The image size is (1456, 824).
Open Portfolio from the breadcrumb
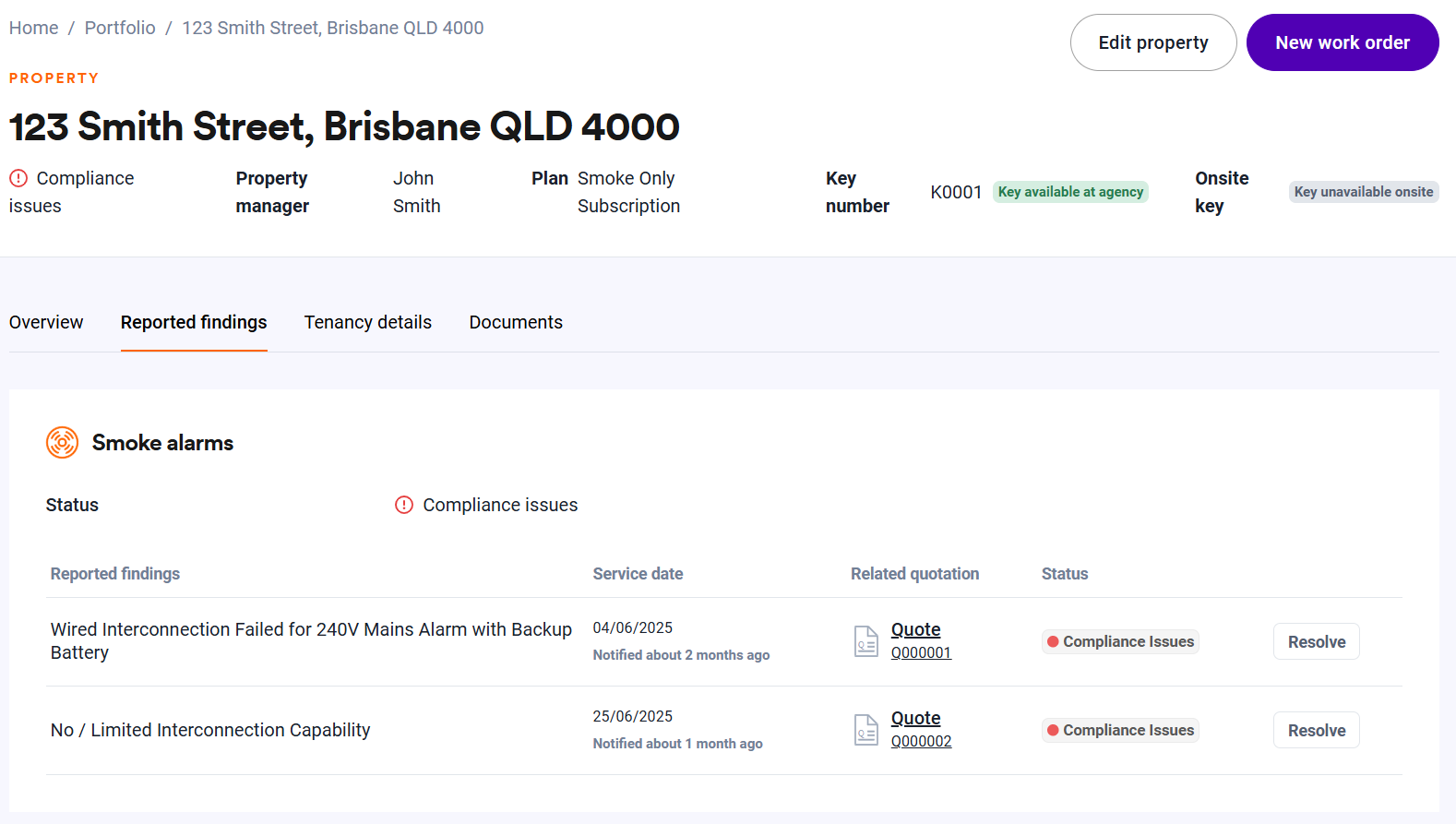(x=120, y=28)
